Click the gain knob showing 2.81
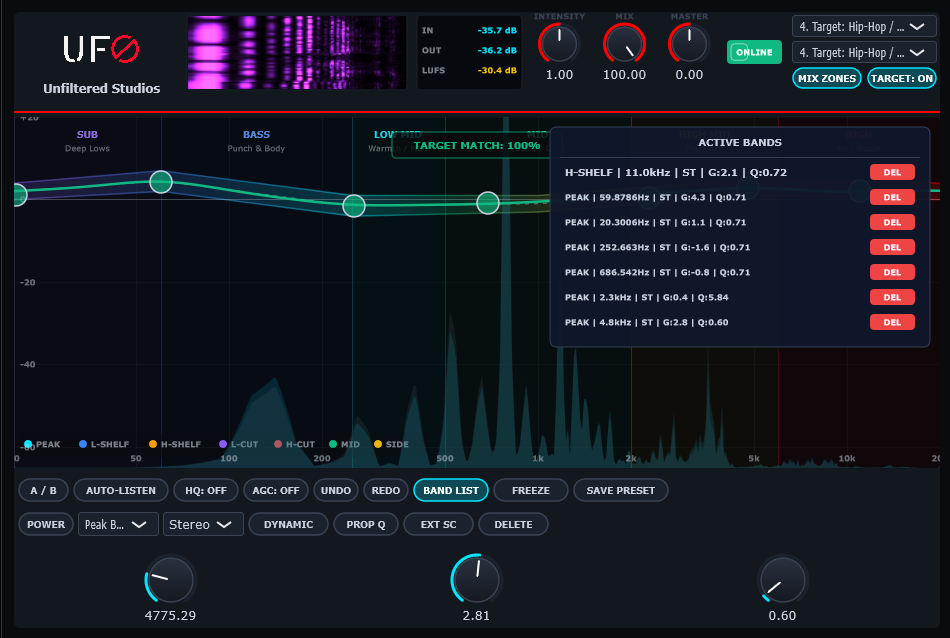The width and height of the screenshot is (950, 638). coord(476,580)
